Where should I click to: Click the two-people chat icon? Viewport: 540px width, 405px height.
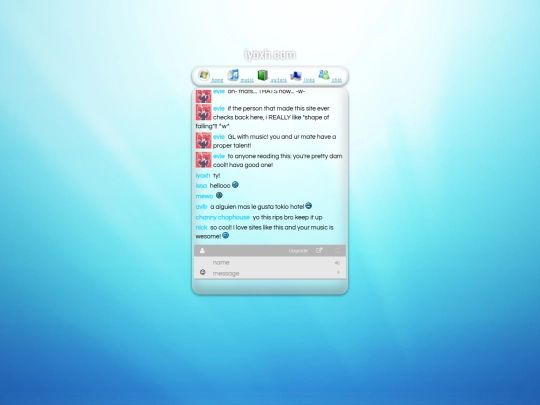(x=324, y=75)
